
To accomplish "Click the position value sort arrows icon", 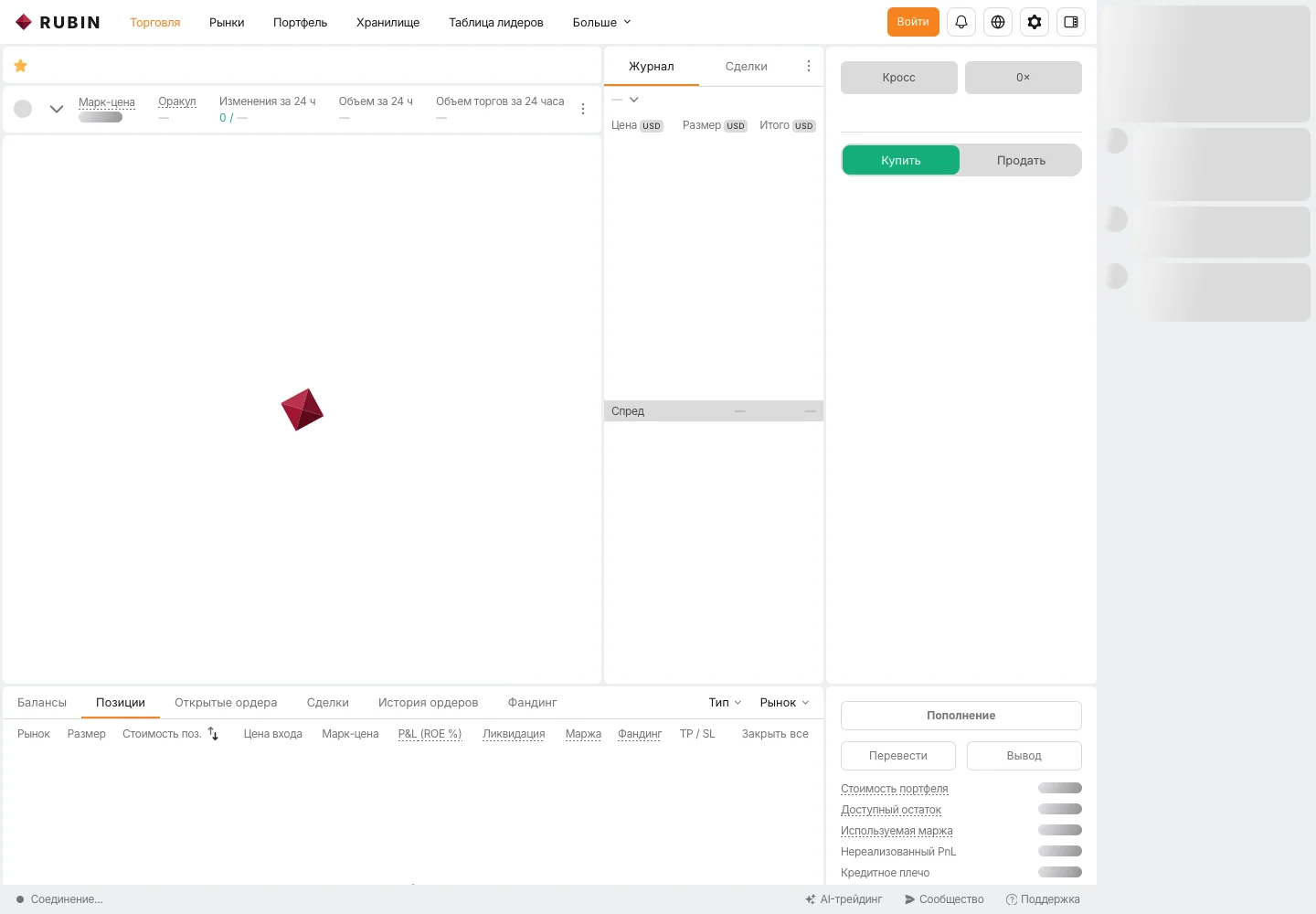I will 213,734.
